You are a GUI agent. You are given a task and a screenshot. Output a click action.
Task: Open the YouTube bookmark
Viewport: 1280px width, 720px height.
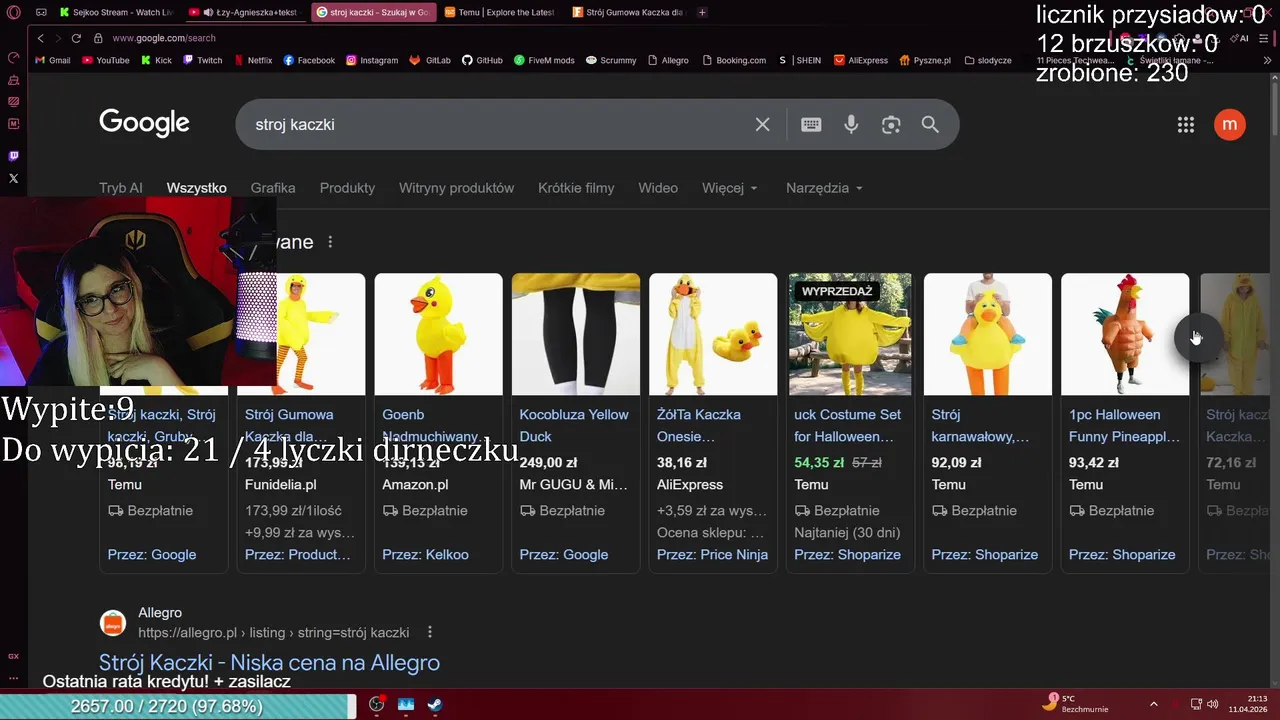tap(106, 60)
